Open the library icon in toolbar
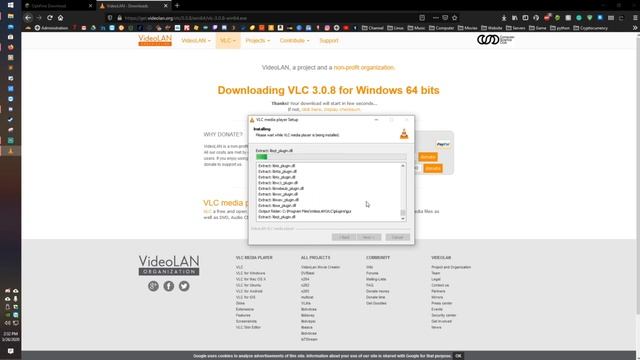Screen dimensions: 640x360 point(515,18)
